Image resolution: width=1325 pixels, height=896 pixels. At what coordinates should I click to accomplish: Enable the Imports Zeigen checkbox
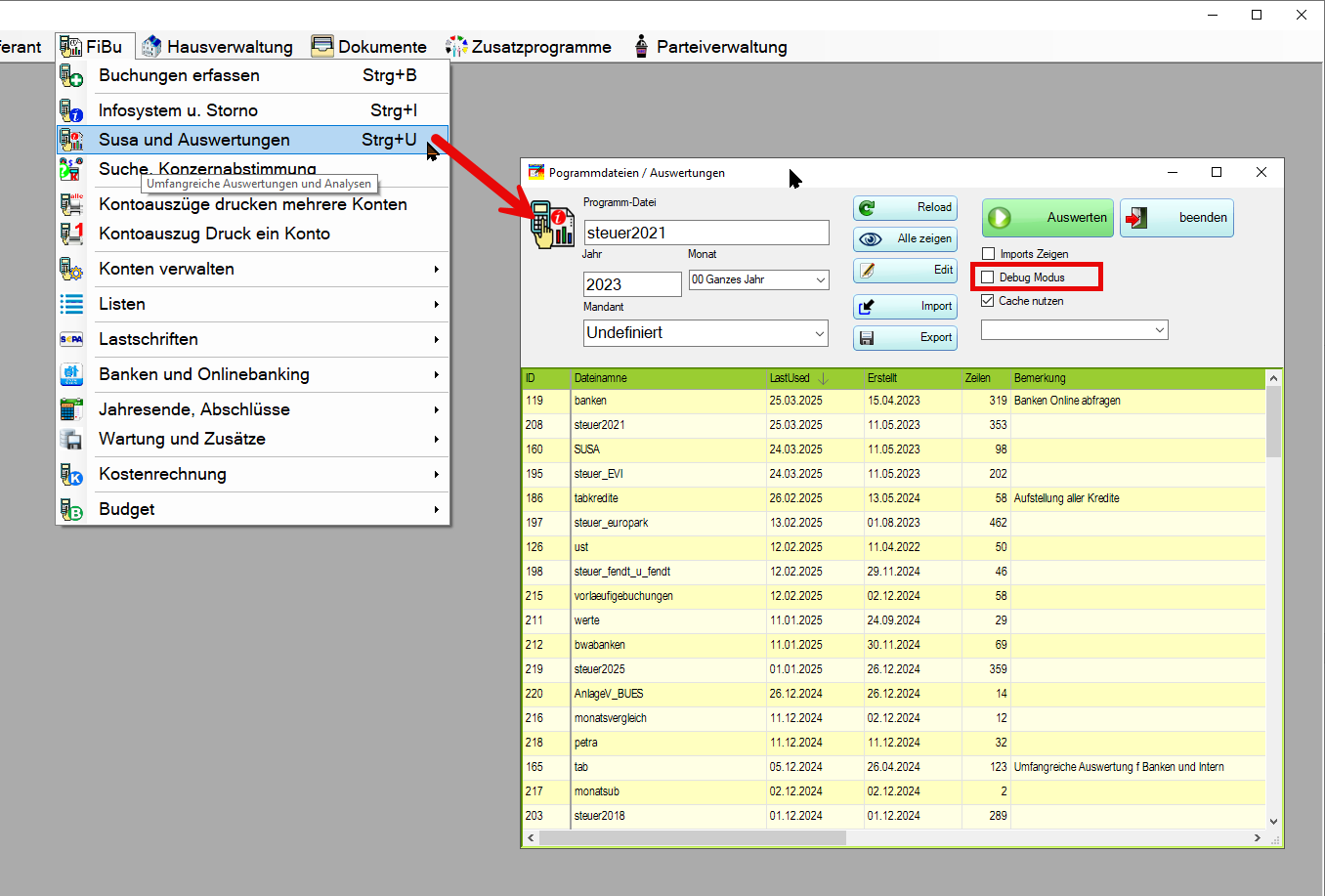point(988,254)
